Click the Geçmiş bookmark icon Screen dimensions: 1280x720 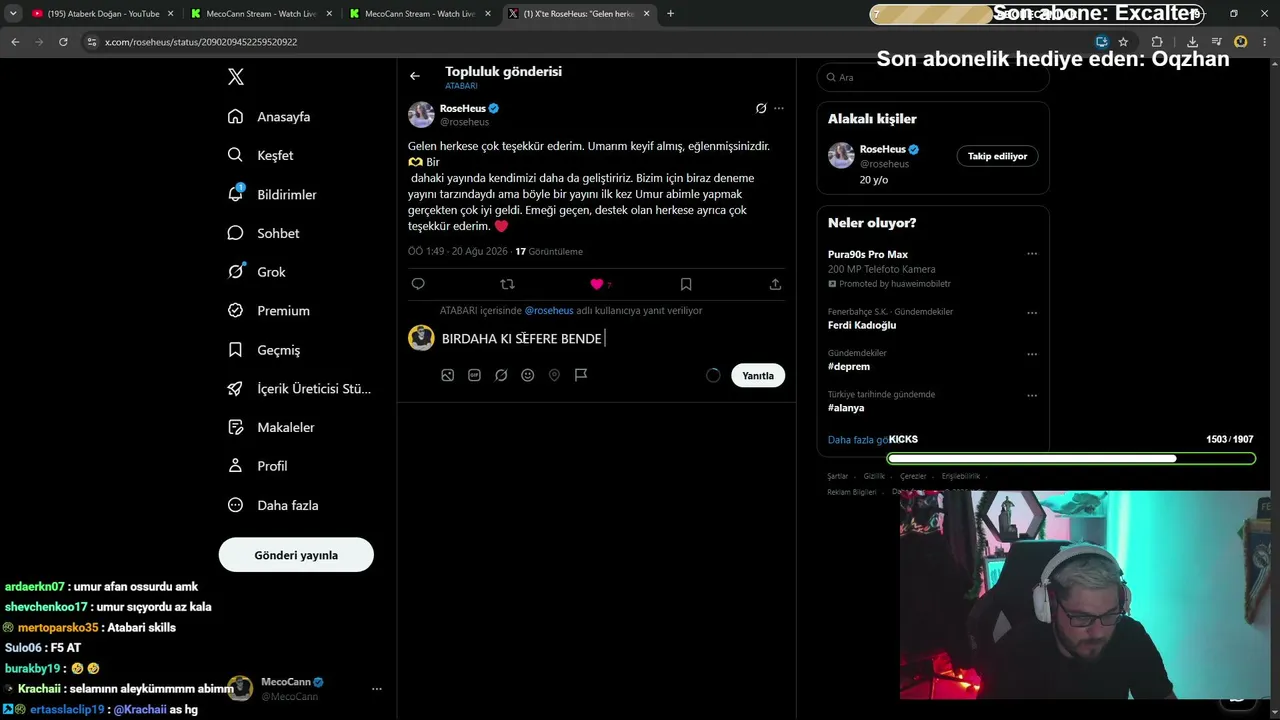click(236, 350)
